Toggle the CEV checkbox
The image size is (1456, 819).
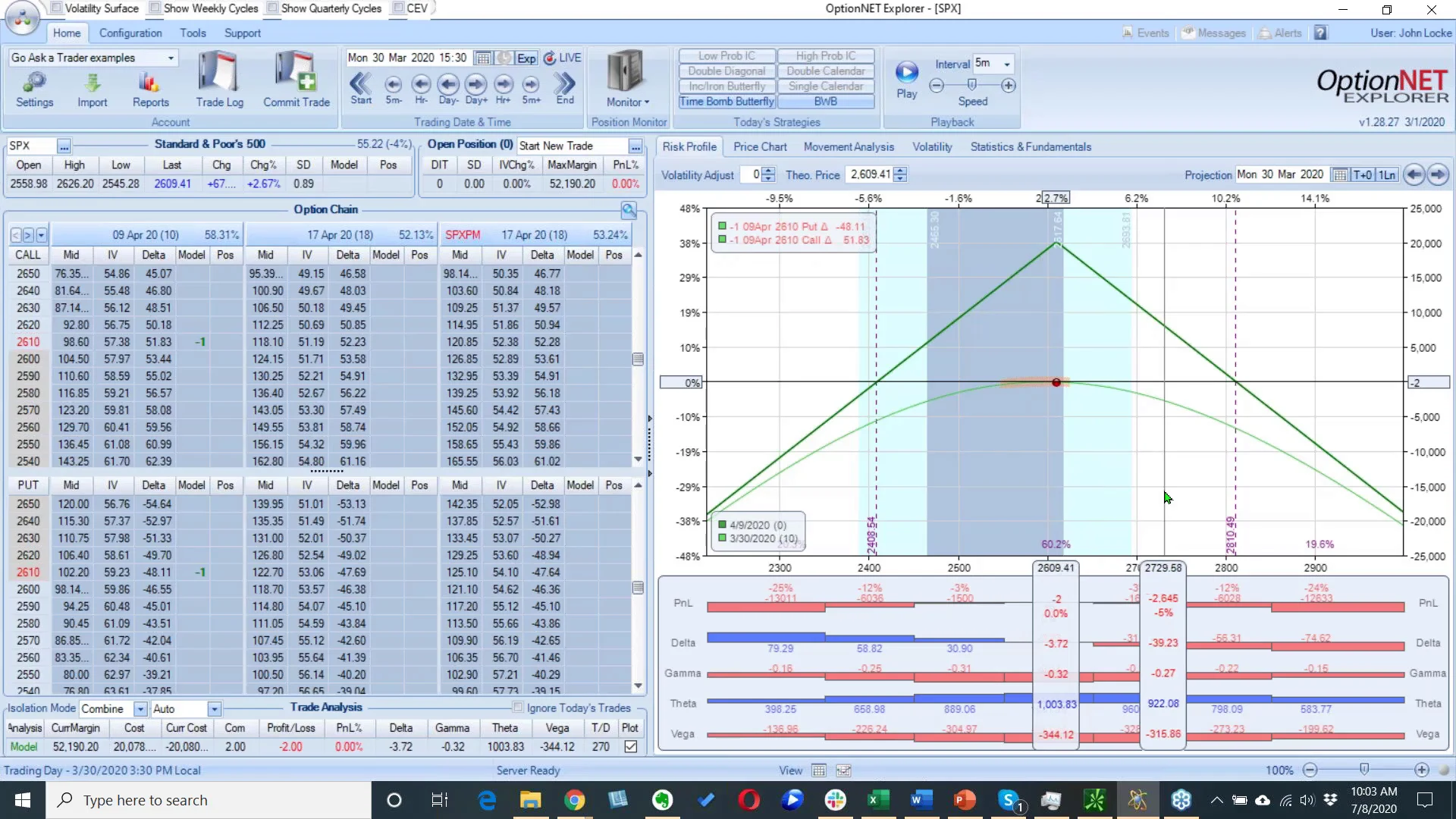click(398, 8)
